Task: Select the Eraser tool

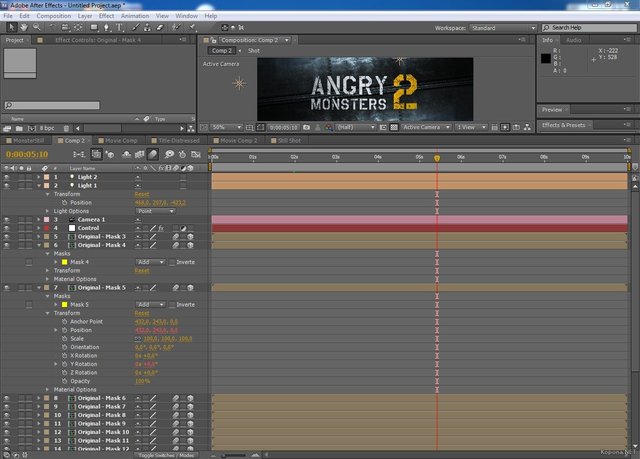Action: [x=160, y=27]
